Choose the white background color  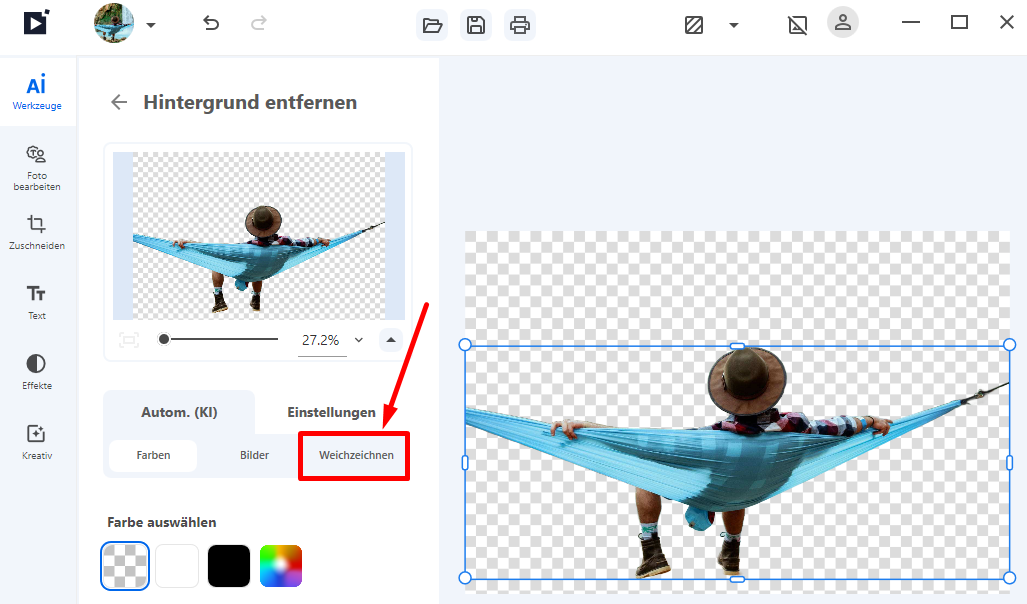(177, 566)
